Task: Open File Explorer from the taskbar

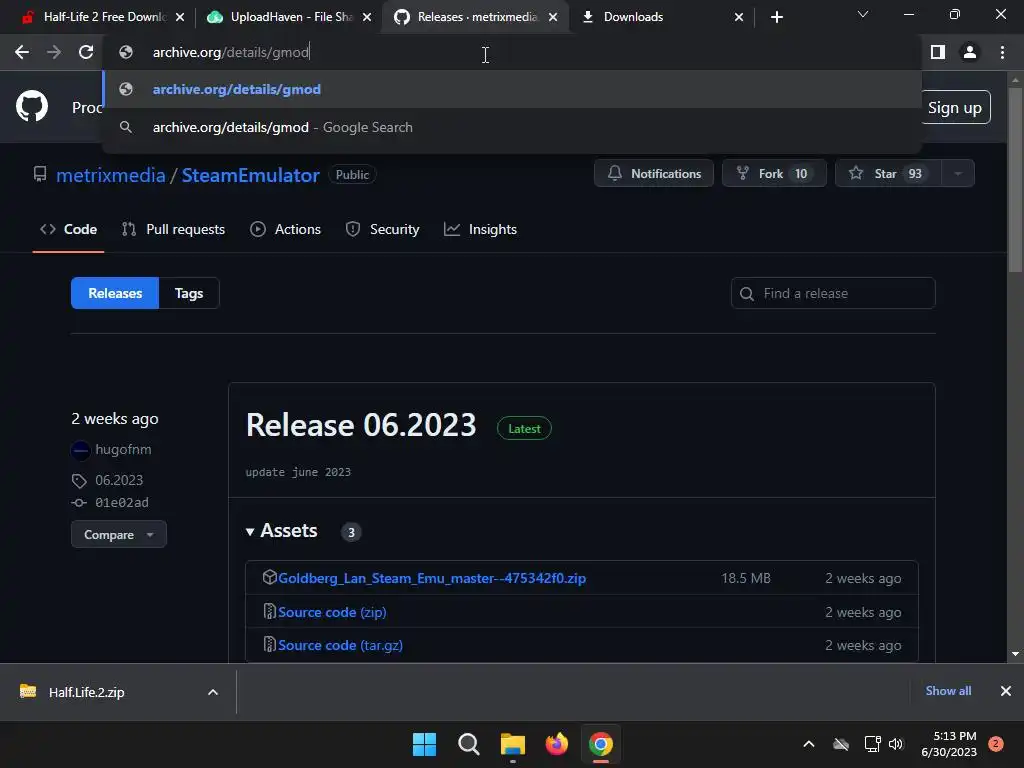Action: tap(513, 744)
